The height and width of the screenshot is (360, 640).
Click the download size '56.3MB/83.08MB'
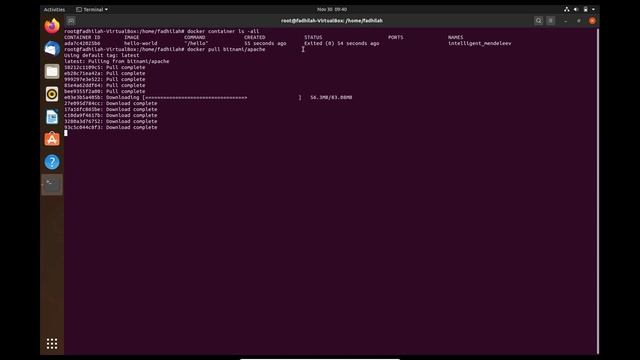[331, 98]
